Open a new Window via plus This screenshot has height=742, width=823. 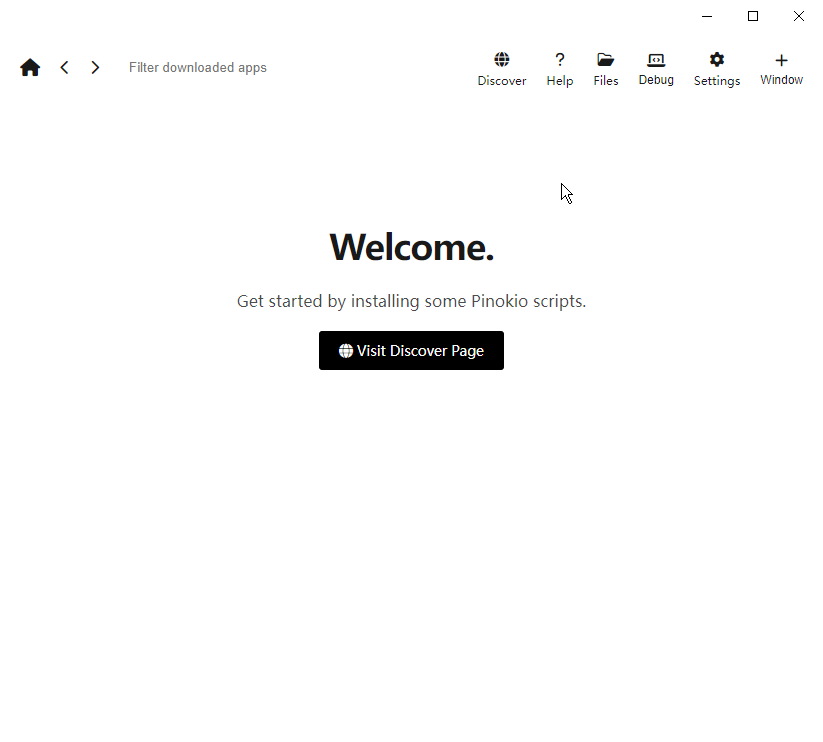pos(781,69)
